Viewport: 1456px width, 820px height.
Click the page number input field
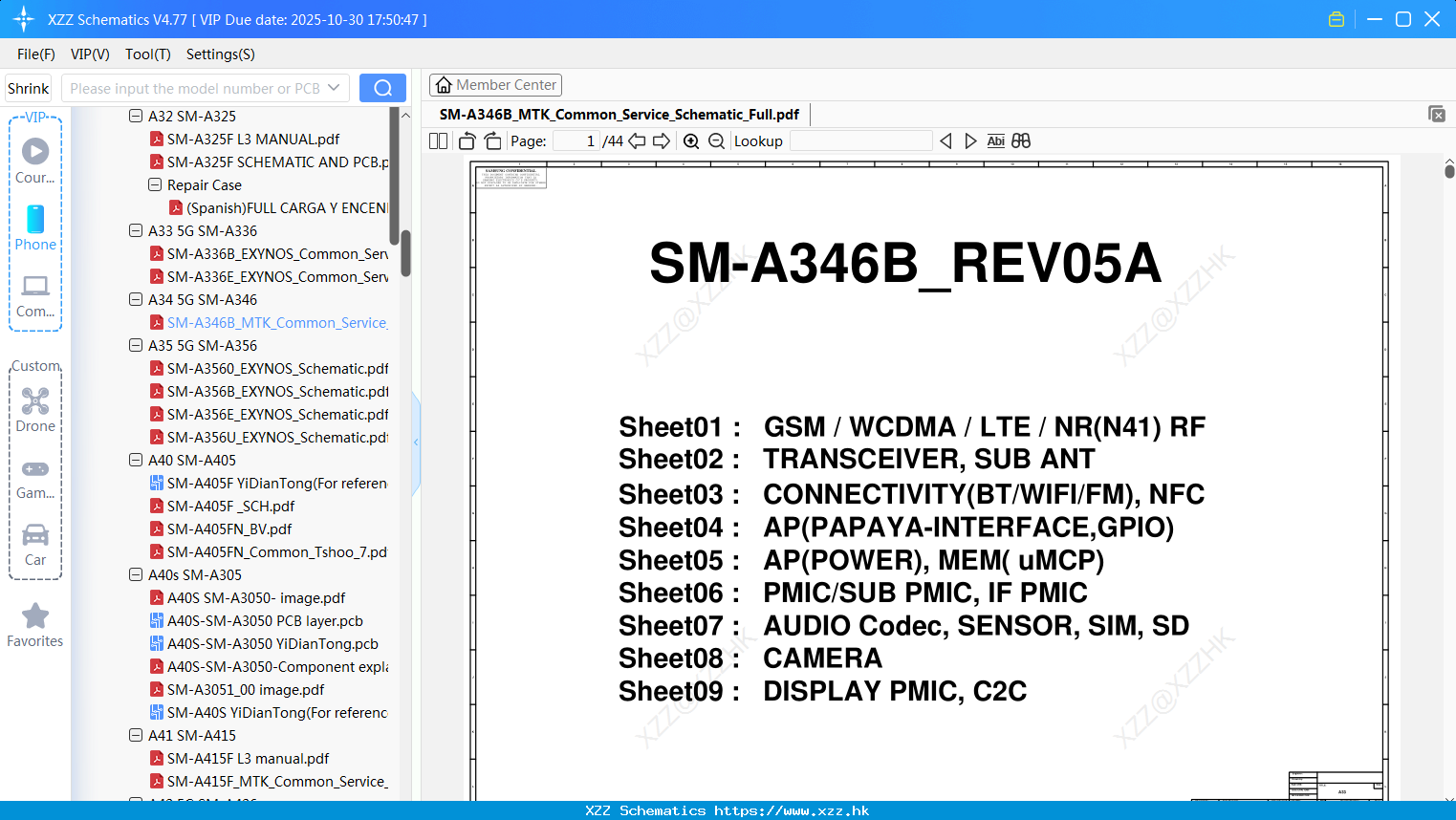[x=576, y=140]
